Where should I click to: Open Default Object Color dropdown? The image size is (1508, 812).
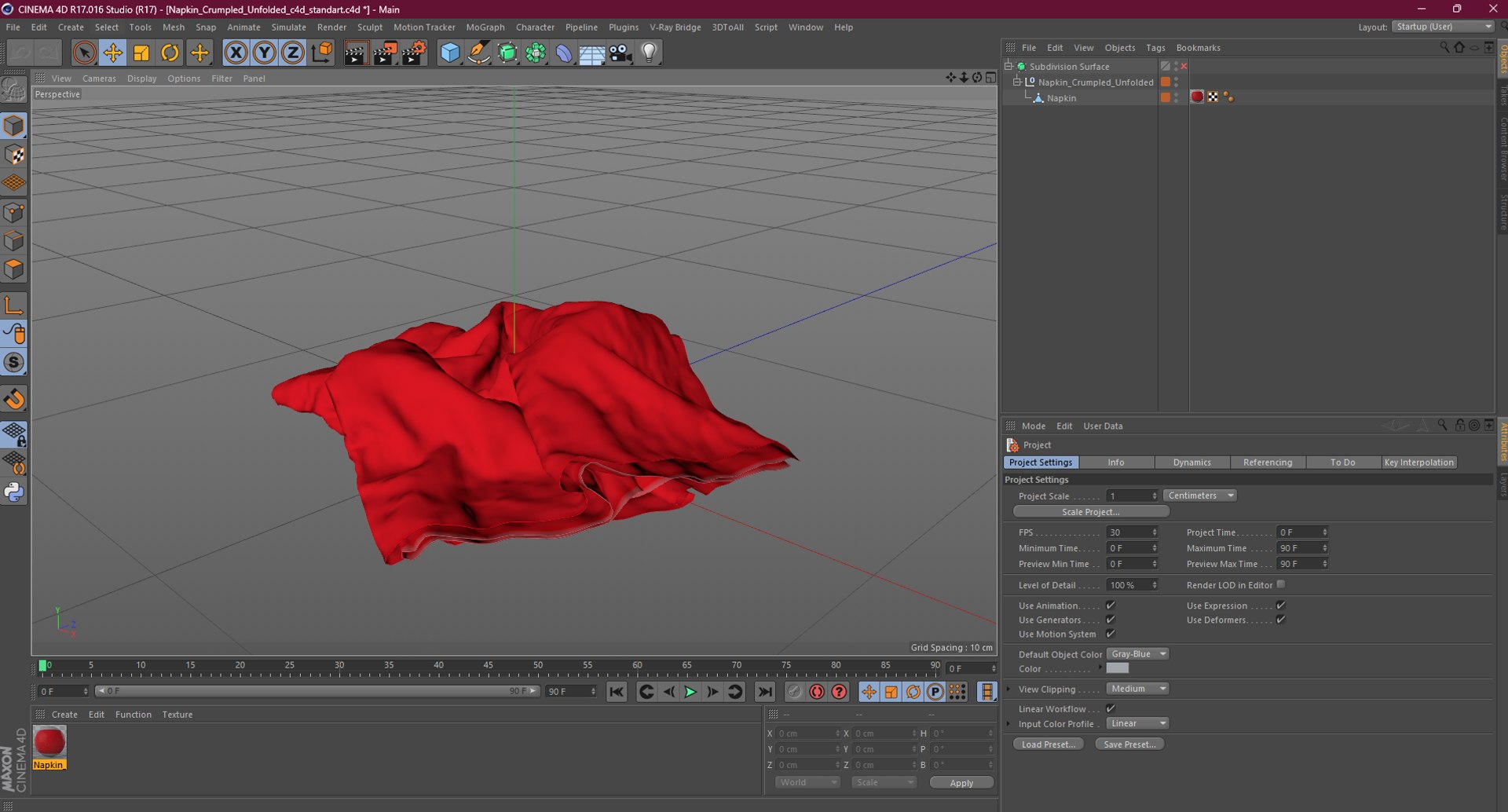pyautogui.click(x=1137, y=654)
